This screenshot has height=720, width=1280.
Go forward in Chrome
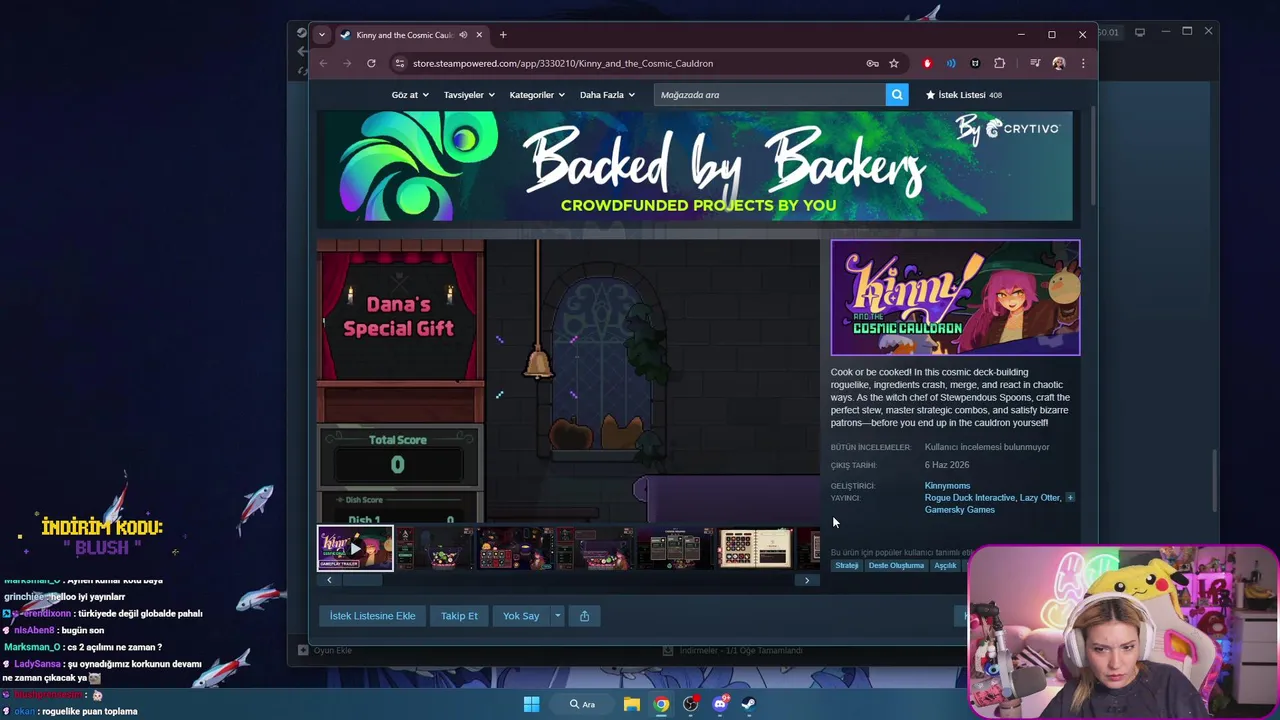pyautogui.click(x=347, y=63)
